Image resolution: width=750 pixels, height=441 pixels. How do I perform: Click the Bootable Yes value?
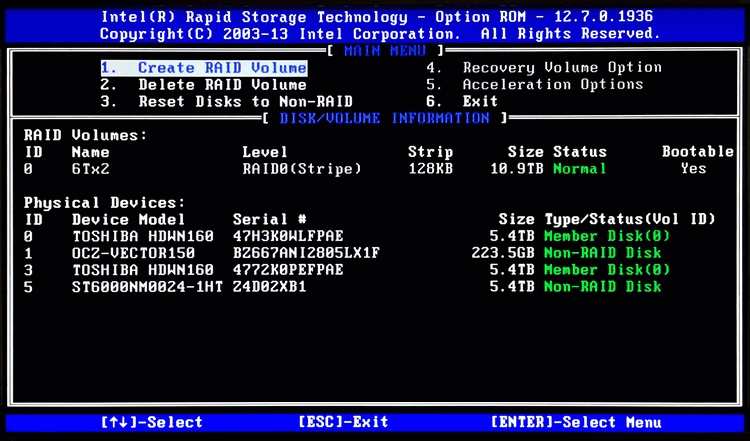tap(693, 169)
